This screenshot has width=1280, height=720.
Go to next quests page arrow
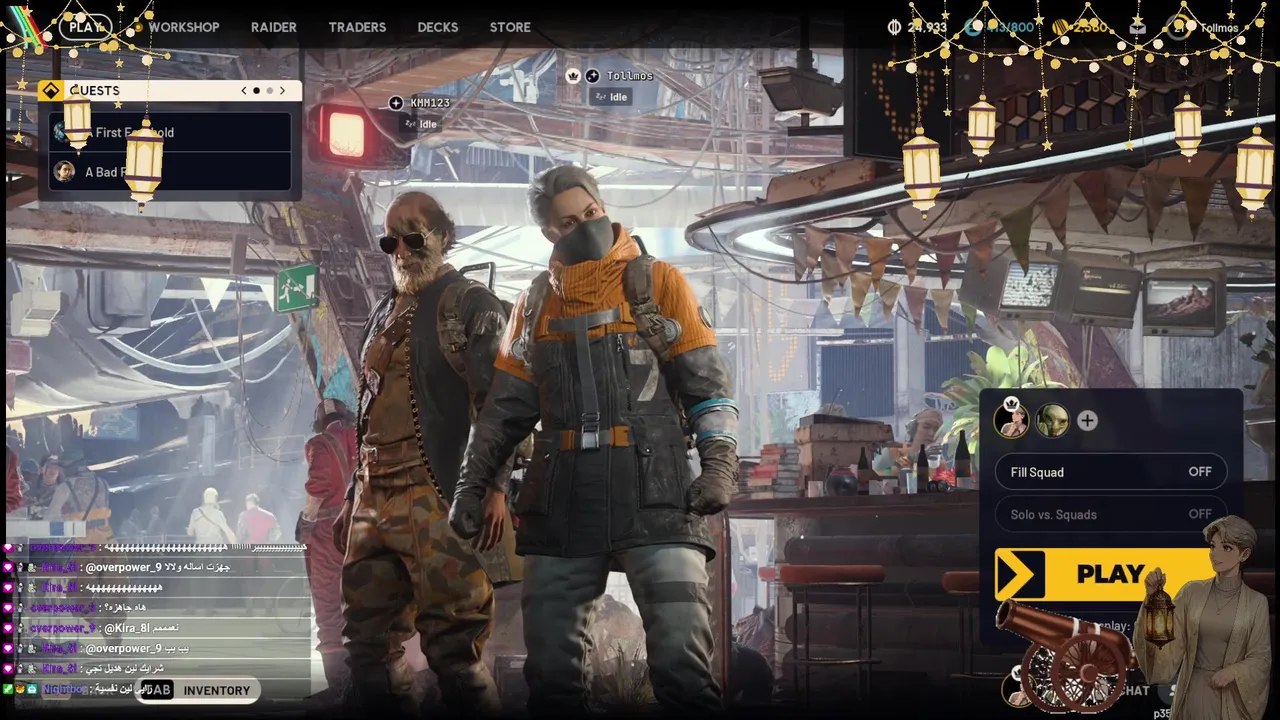click(282, 90)
